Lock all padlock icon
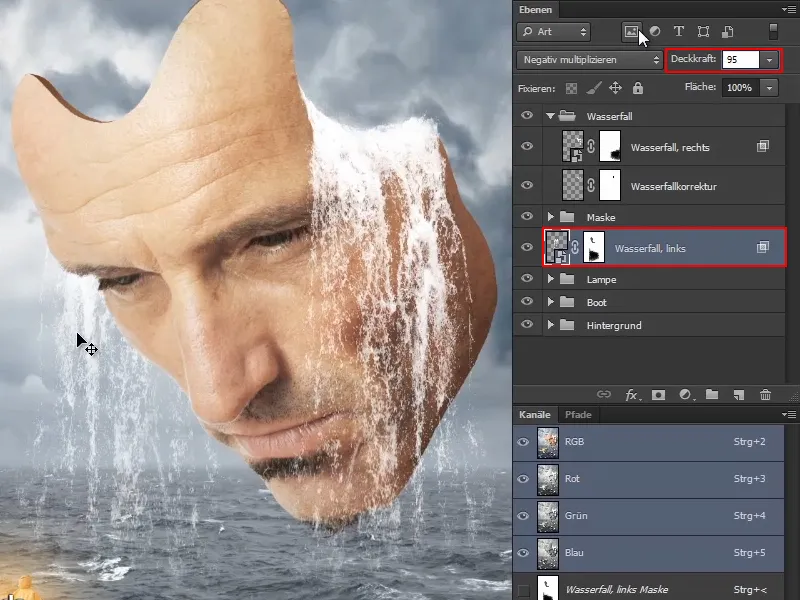Image resolution: width=800 pixels, height=600 pixels. point(638,88)
